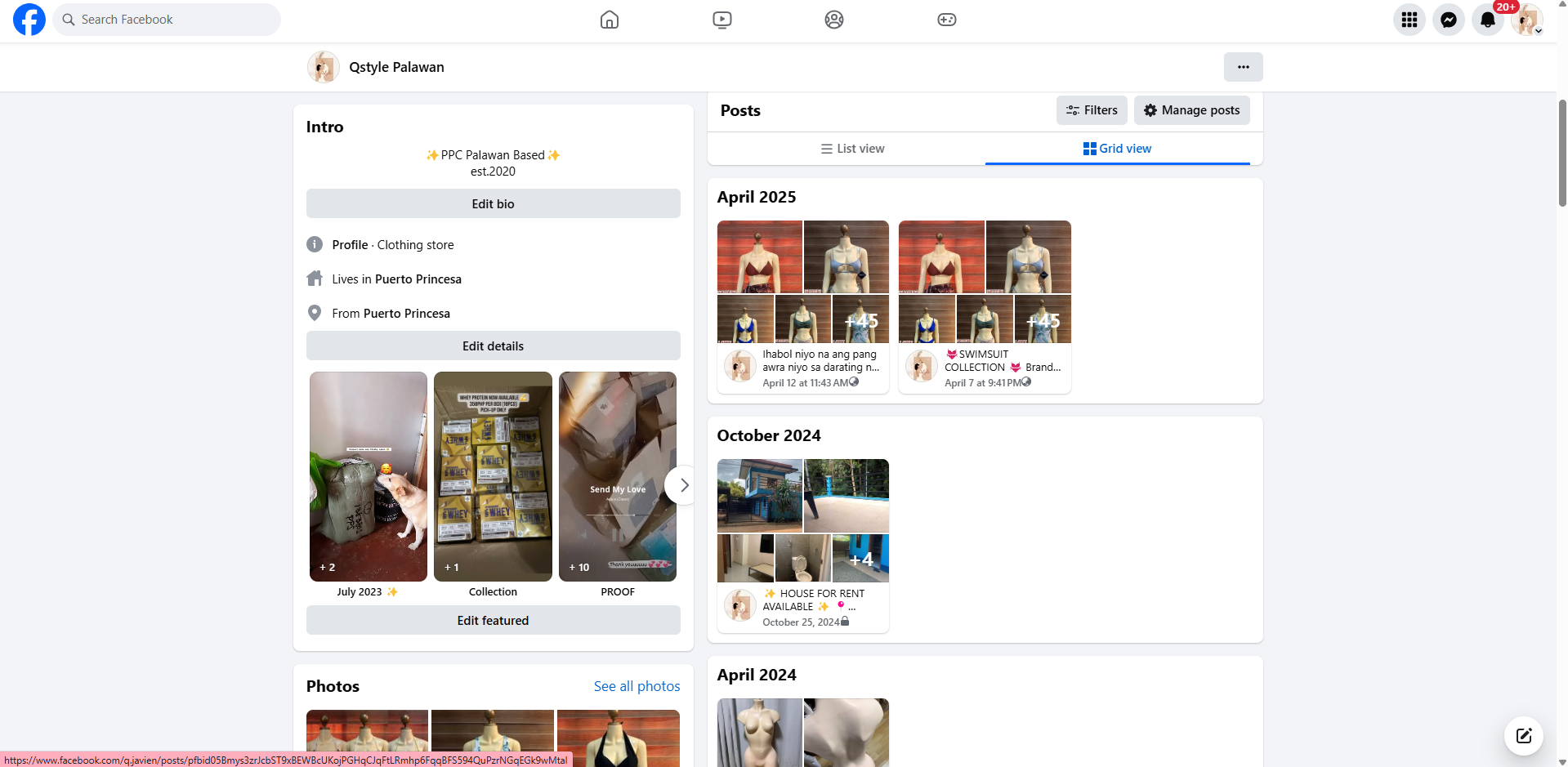
Task: Open the account profile menu
Action: pyautogui.click(x=1527, y=20)
